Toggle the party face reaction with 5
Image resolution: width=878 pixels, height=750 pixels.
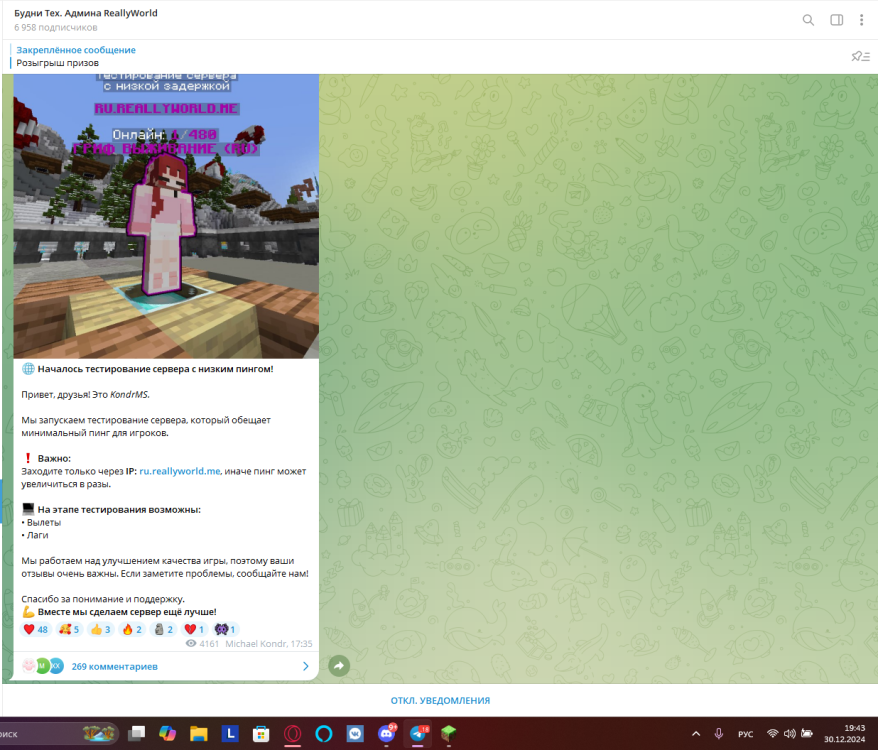pyautogui.click(x=69, y=630)
